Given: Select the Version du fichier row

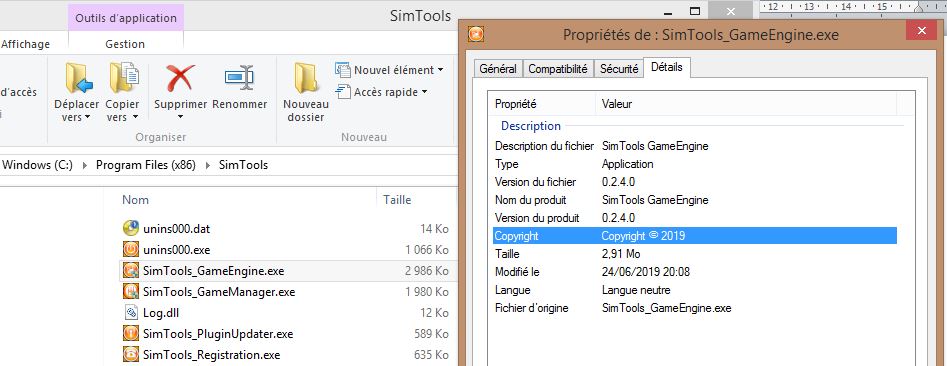Looking at the screenshot, I should [x=695, y=182].
